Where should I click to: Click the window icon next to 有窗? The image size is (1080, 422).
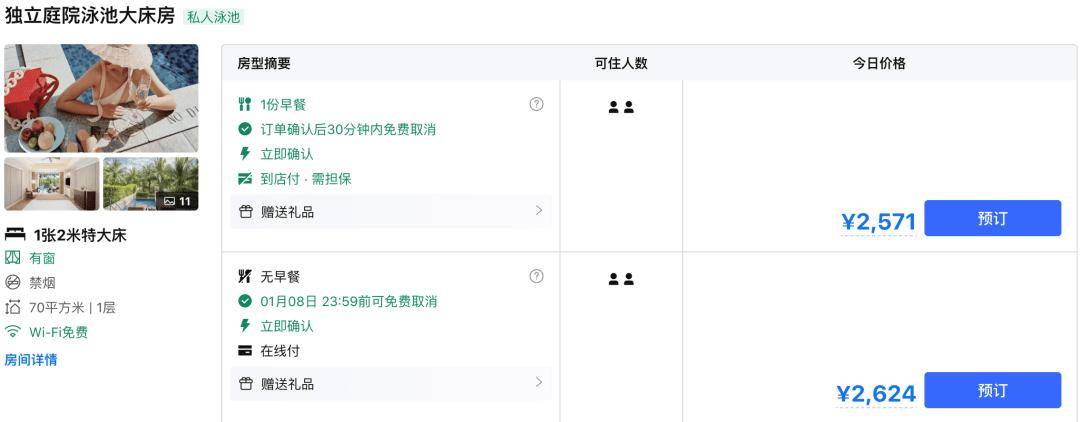pos(12,258)
